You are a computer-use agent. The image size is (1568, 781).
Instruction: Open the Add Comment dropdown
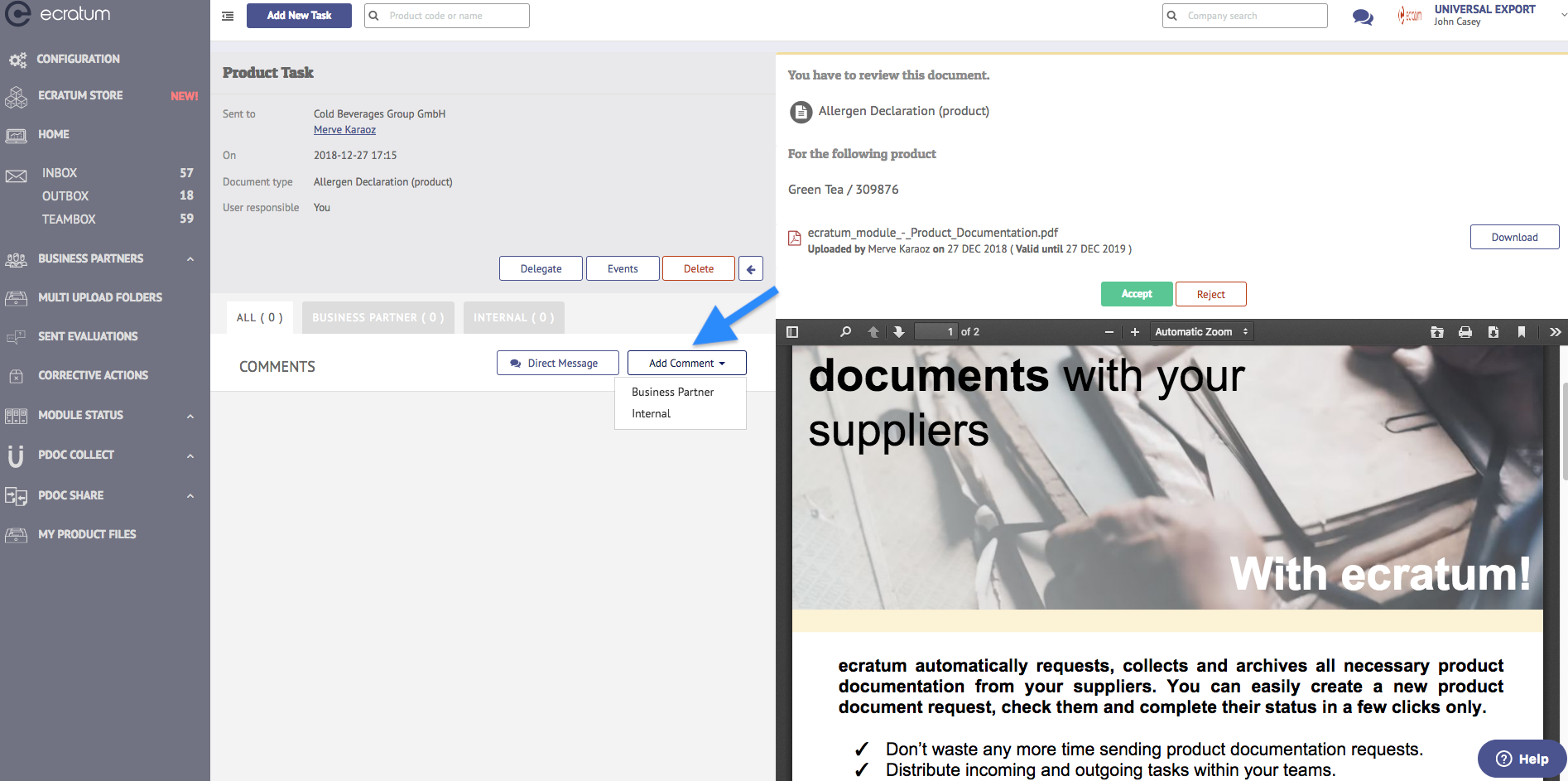click(x=687, y=364)
